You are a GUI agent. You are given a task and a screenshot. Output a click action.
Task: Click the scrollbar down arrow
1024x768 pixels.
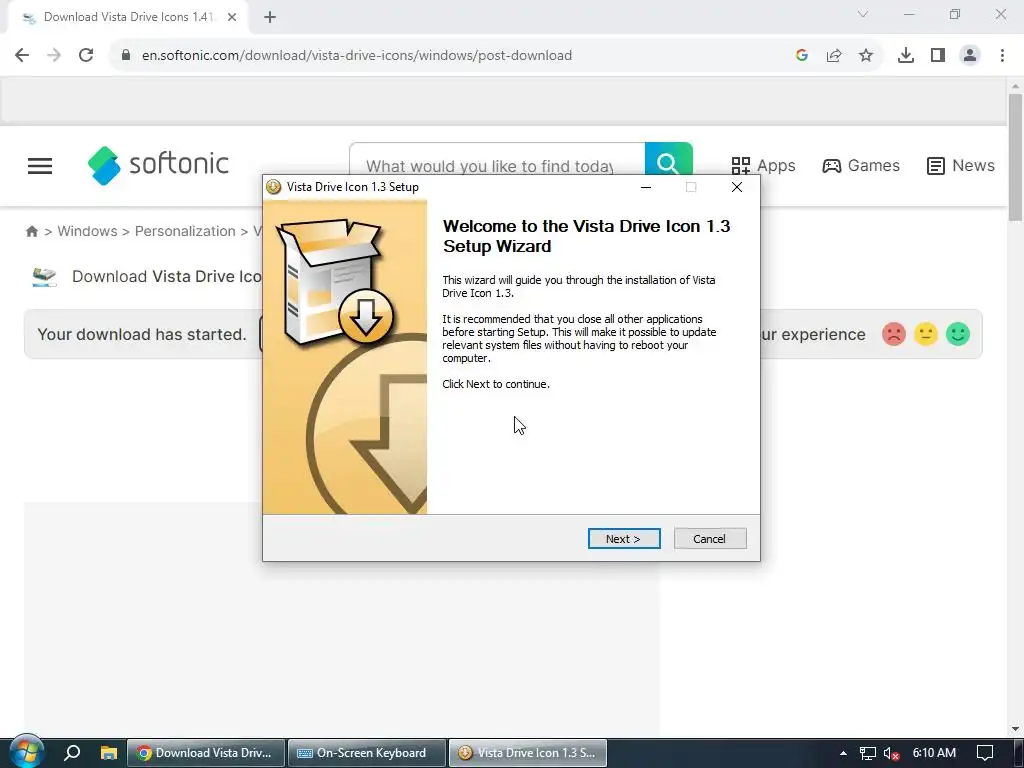pyautogui.click(x=1015, y=729)
